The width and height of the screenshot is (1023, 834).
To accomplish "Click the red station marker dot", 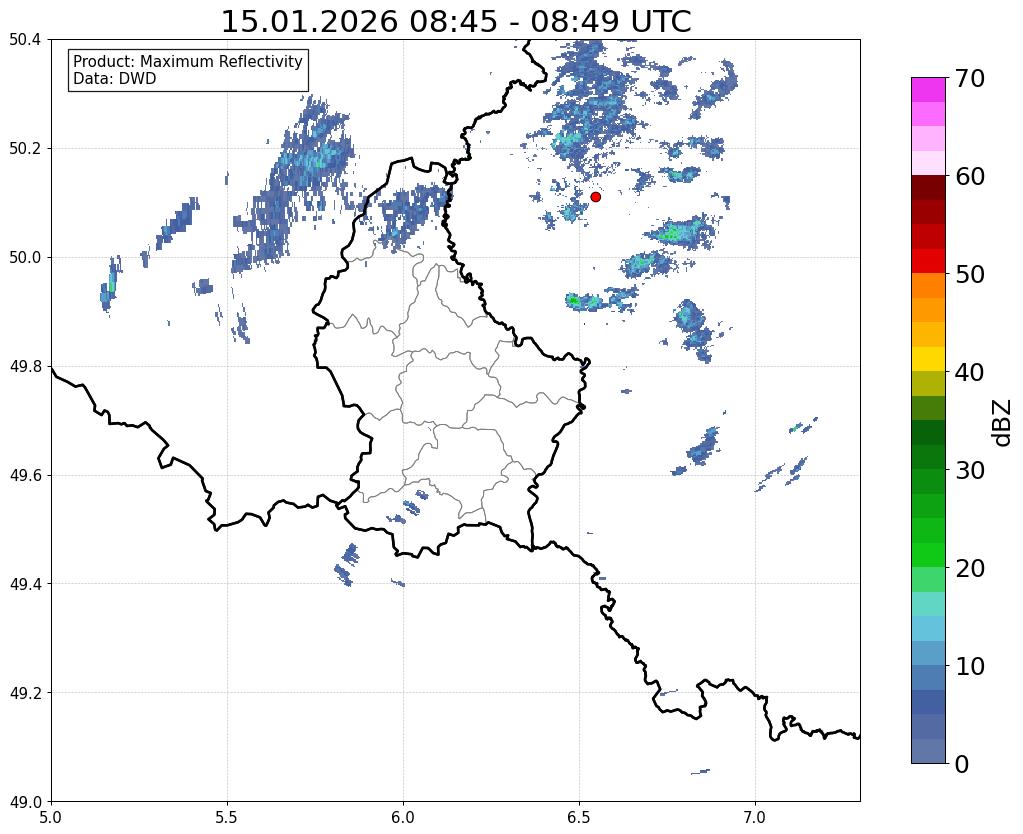I will point(595,196).
